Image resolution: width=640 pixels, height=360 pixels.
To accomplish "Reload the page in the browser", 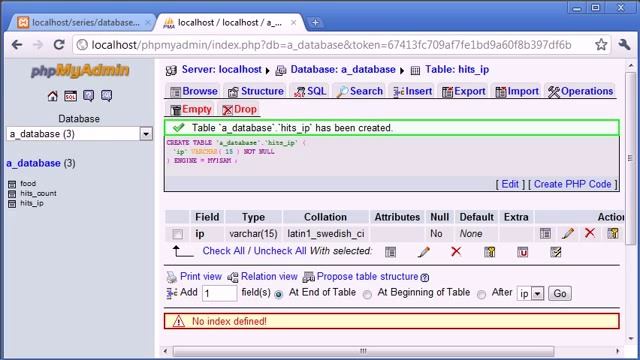I will pyautogui.click(x=59, y=44).
